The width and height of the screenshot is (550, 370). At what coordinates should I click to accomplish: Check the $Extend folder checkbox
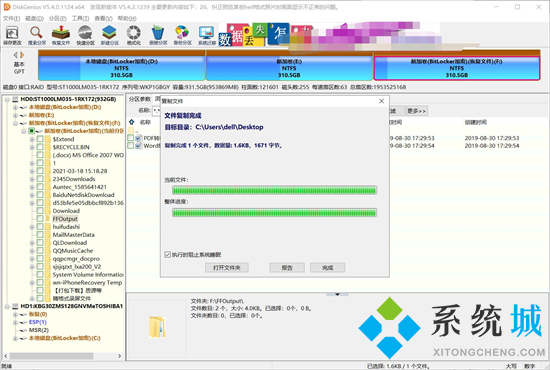(x=40, y=139)
